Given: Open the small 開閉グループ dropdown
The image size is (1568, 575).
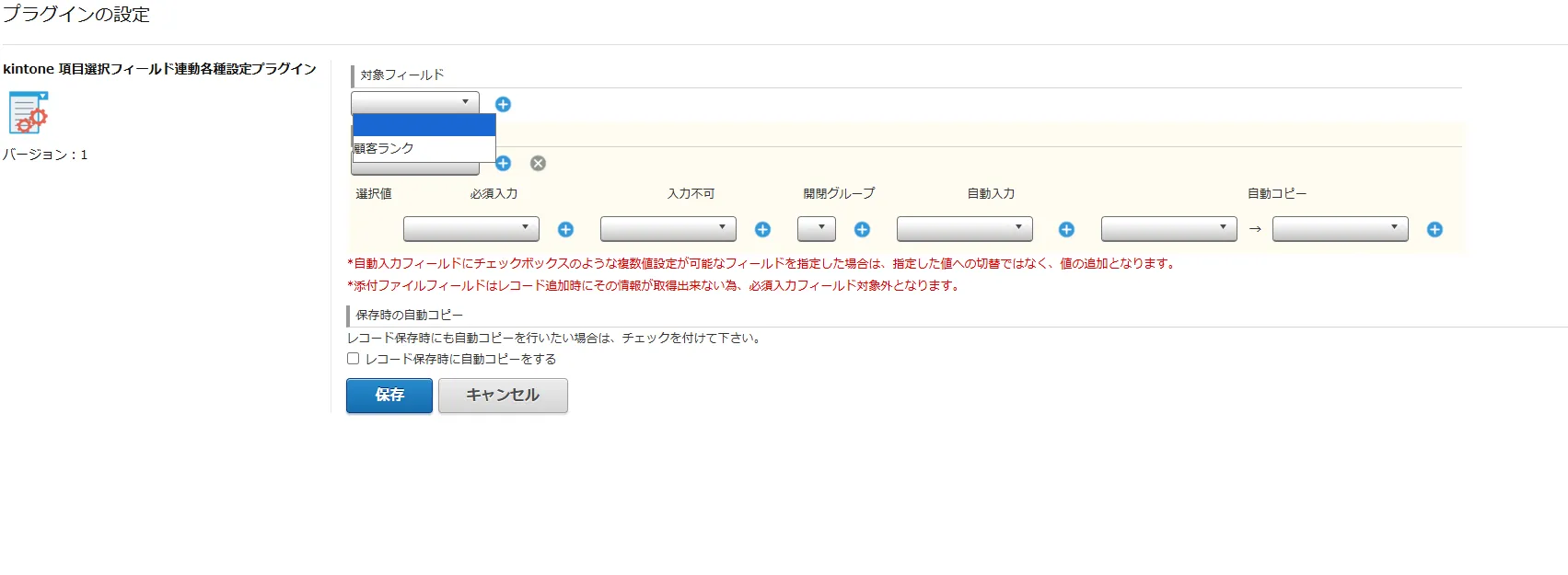Looking at the screenshot, I should (816, 228).
